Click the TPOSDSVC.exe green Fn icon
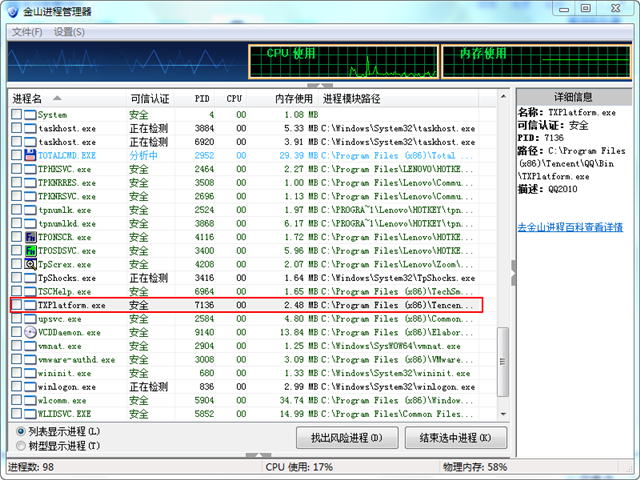640x480 pixels. 30,251
